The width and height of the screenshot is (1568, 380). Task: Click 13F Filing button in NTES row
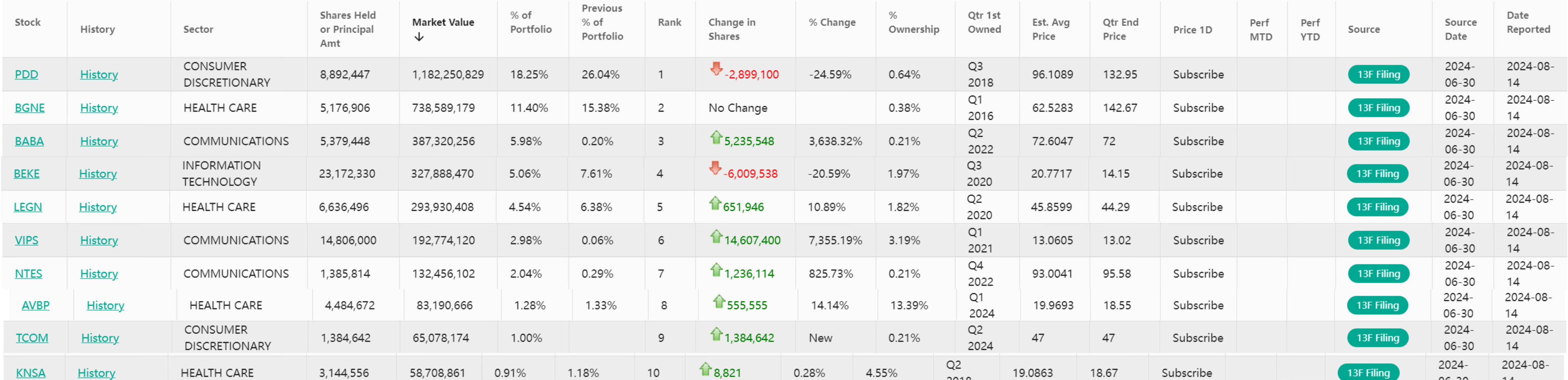click(x=1379, y=274)
